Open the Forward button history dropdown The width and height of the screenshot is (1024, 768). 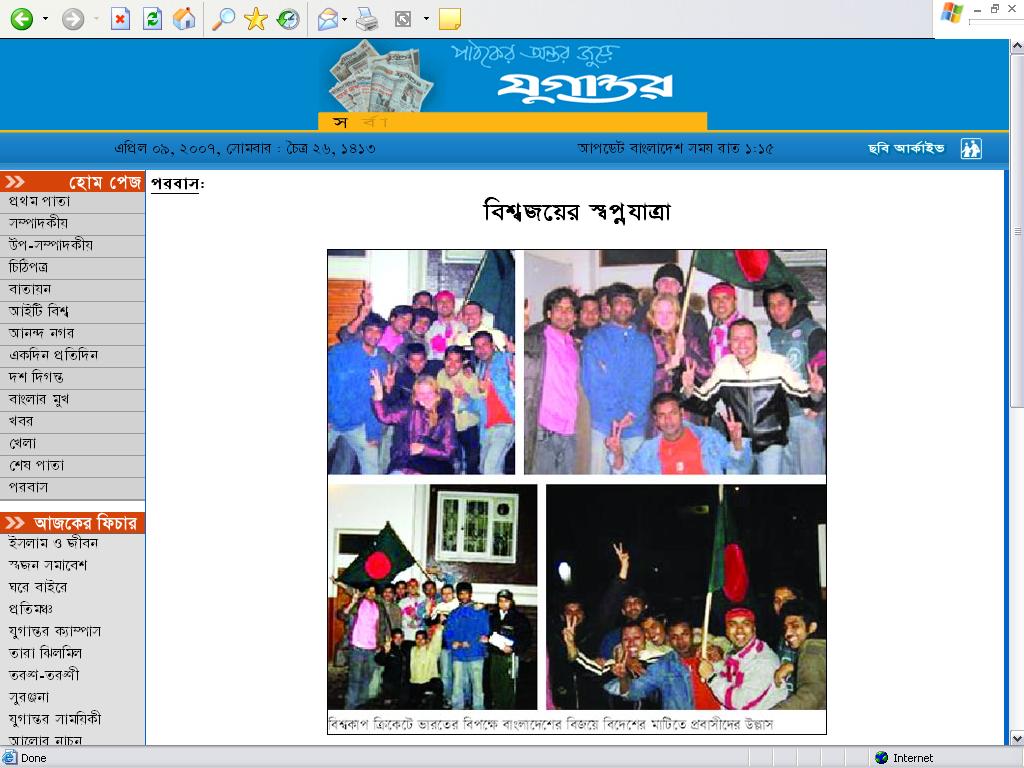95,19
